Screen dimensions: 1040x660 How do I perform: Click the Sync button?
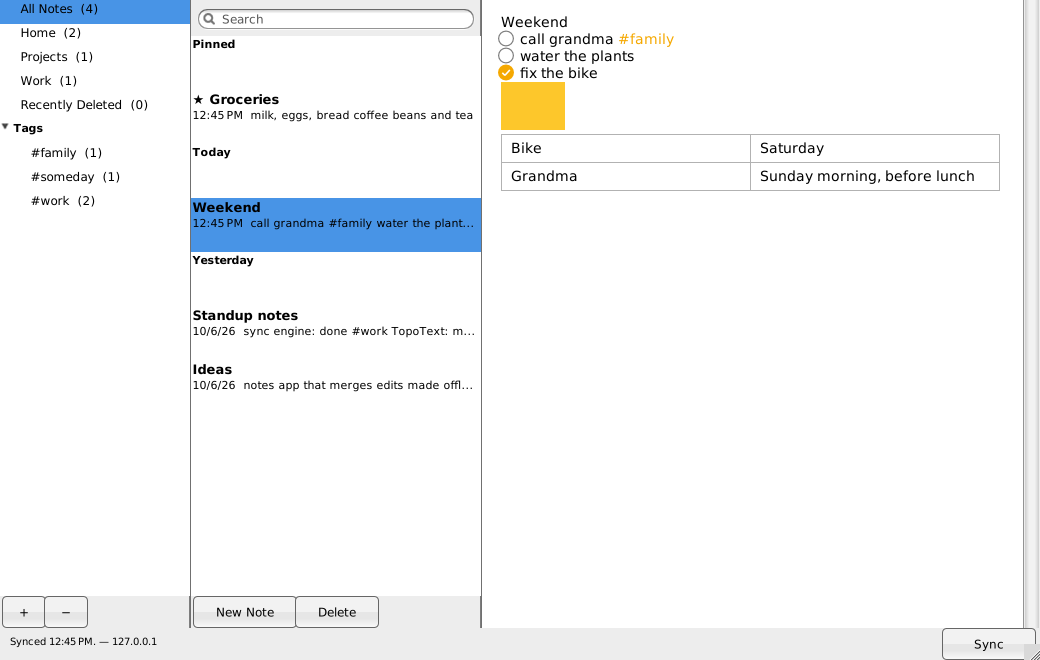tap(988, 643)
